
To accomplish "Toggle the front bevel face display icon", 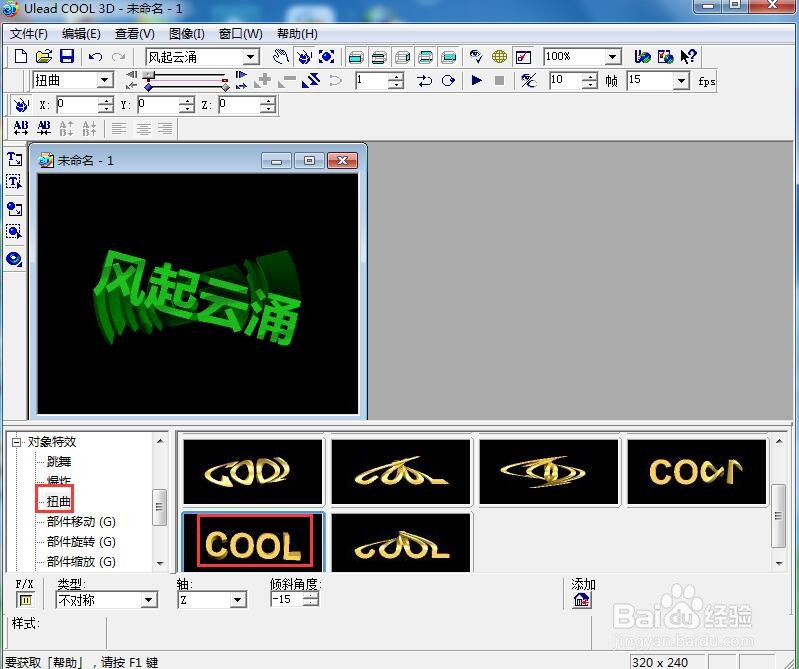I will pos(379,57).
